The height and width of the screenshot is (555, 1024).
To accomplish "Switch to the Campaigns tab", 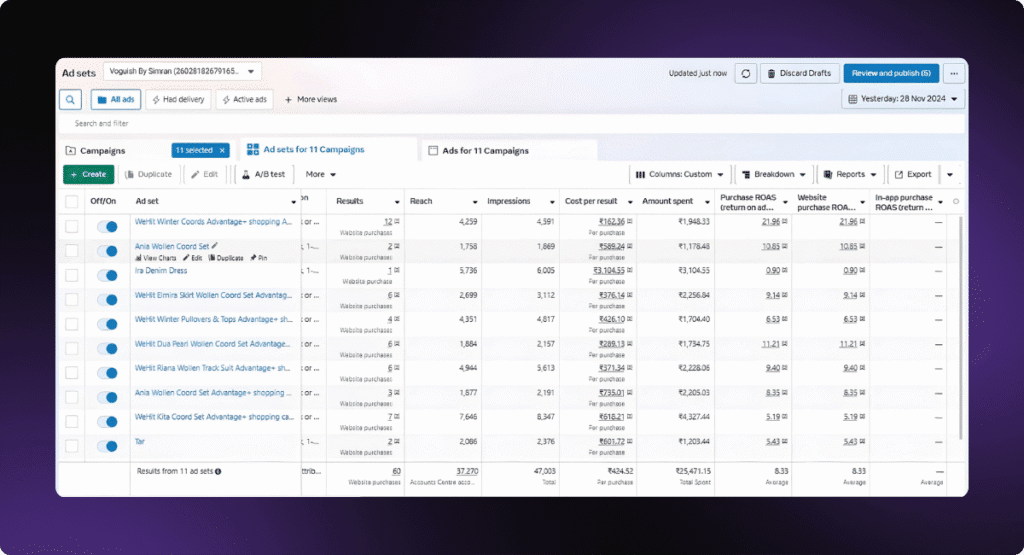I will tap(103, 150).
